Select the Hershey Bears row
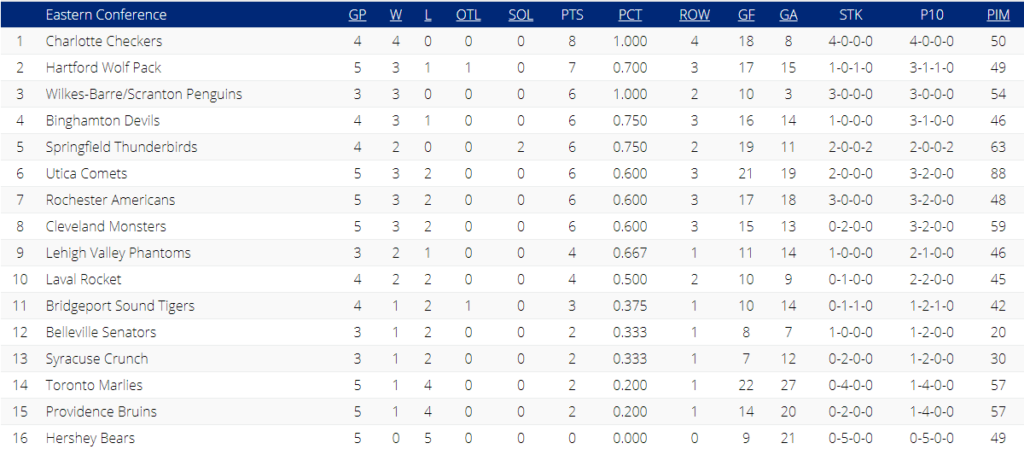This screenshot has height=449, width=1024. [512, 437]
